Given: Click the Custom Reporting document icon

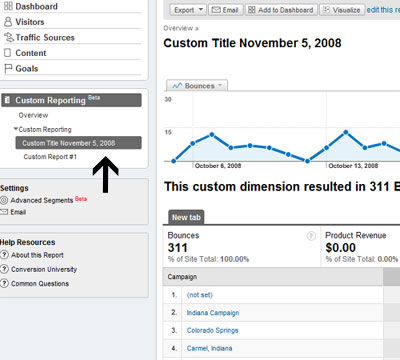Looking at the screenshot, I should 7,100.
